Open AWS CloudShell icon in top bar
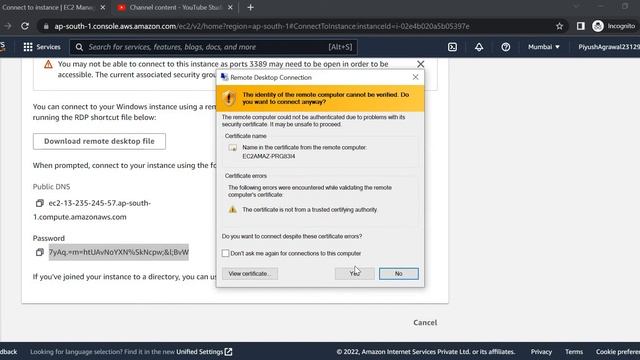This screenshot has height=360, width=640. pos(452,47)
